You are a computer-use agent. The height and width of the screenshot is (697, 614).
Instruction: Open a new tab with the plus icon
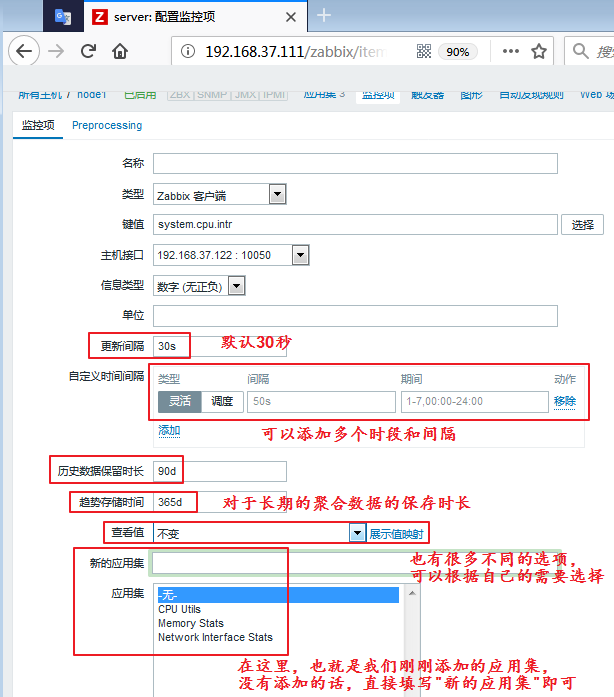[x=323, y=15]
